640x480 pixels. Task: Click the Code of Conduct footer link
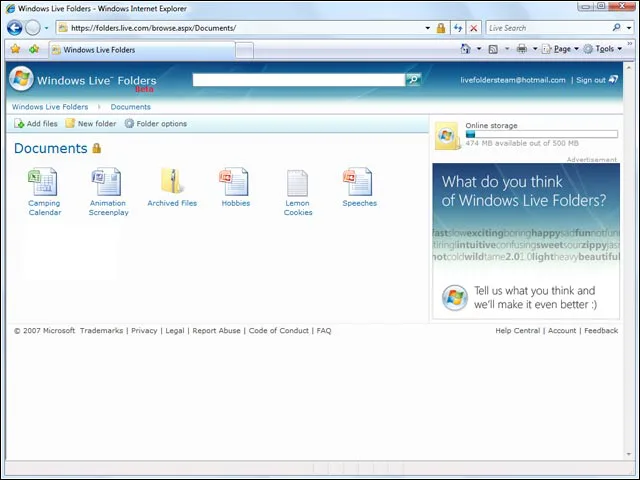coord(279,331)
